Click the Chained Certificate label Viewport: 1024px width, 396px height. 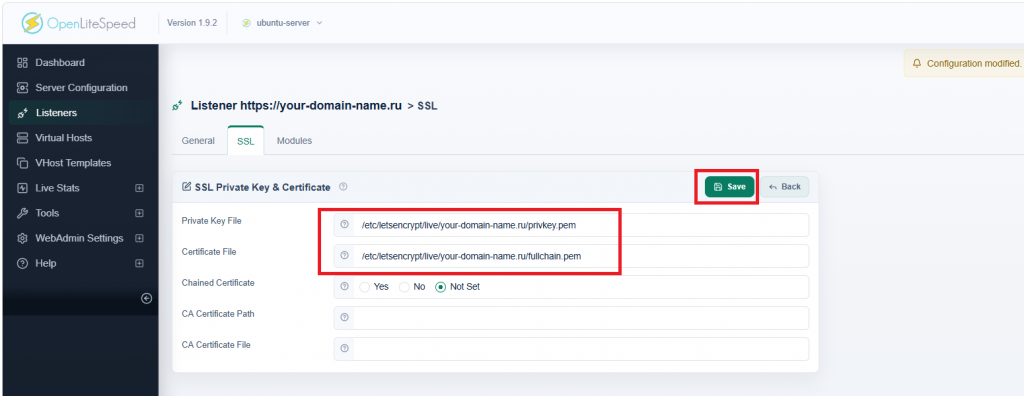(x=218, y=283)
